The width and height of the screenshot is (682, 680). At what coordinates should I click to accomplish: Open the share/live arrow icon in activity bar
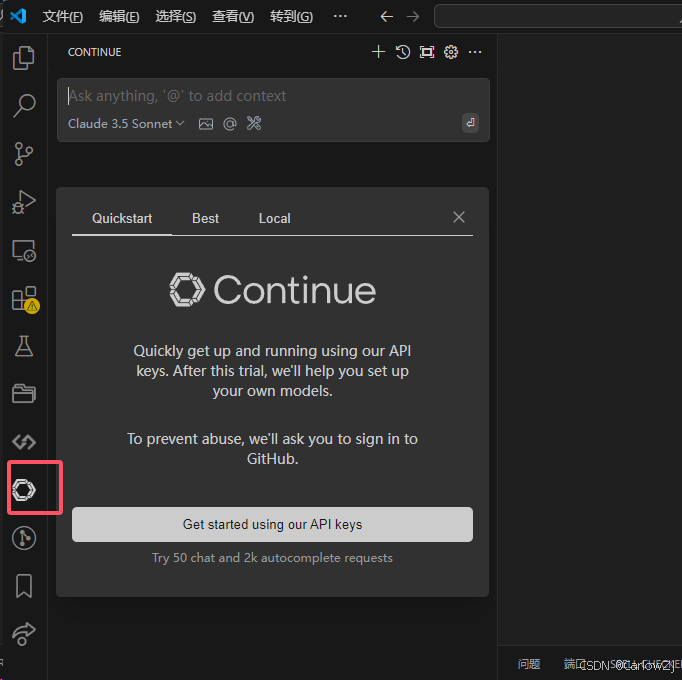click(24, 634)
